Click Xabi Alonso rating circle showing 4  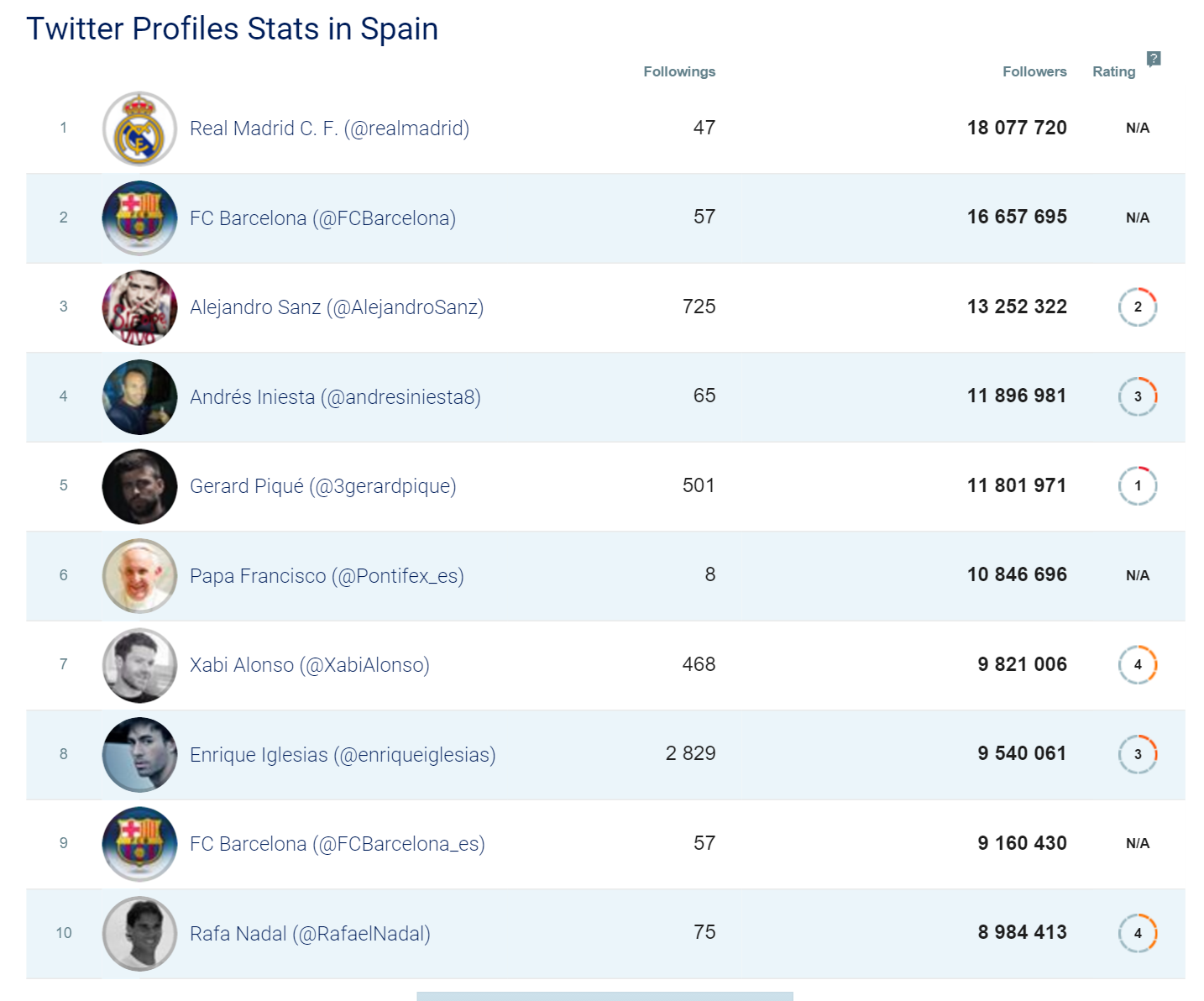(1138, 665)
